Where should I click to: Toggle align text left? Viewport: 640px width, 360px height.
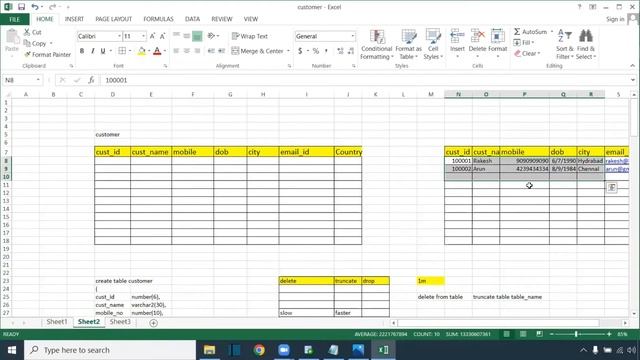click(176, 51)
